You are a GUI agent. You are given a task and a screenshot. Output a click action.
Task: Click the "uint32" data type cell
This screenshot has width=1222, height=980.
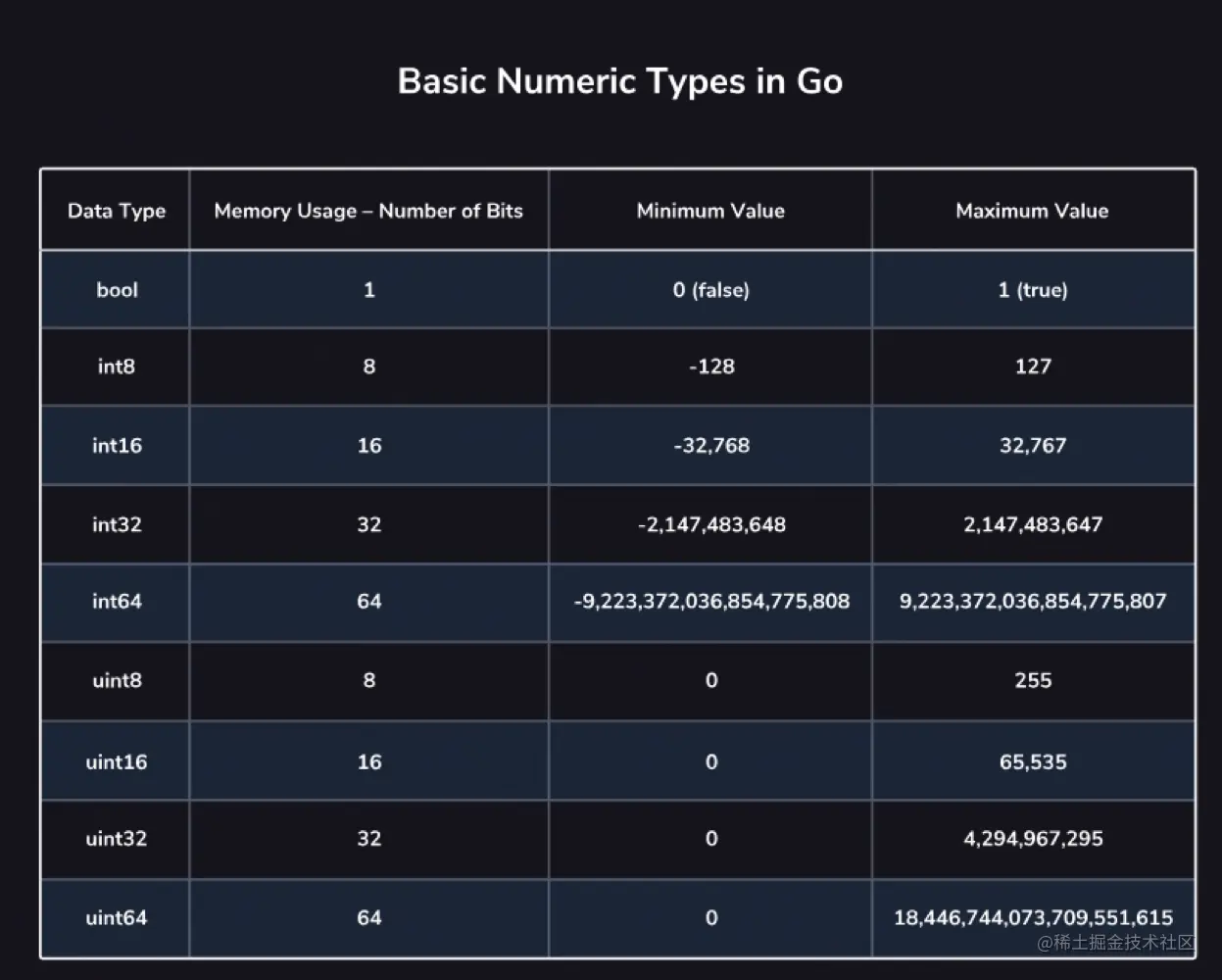coord(116,839)
